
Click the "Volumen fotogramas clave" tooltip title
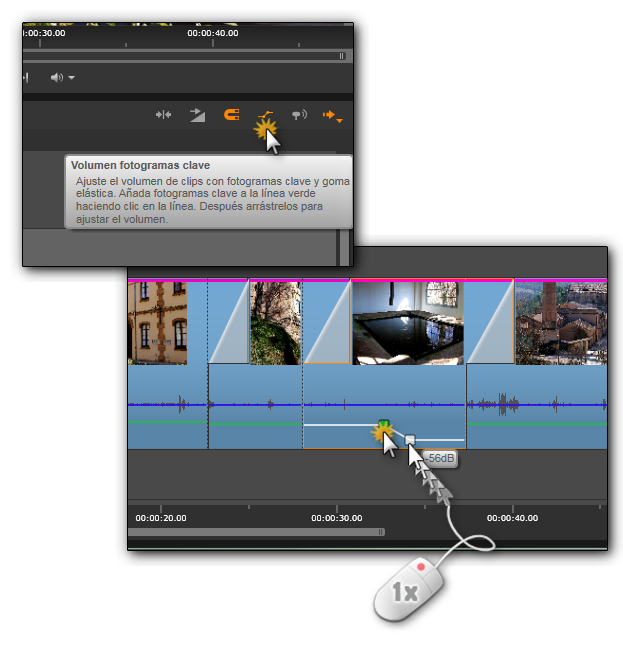click(x=140, y=165)
